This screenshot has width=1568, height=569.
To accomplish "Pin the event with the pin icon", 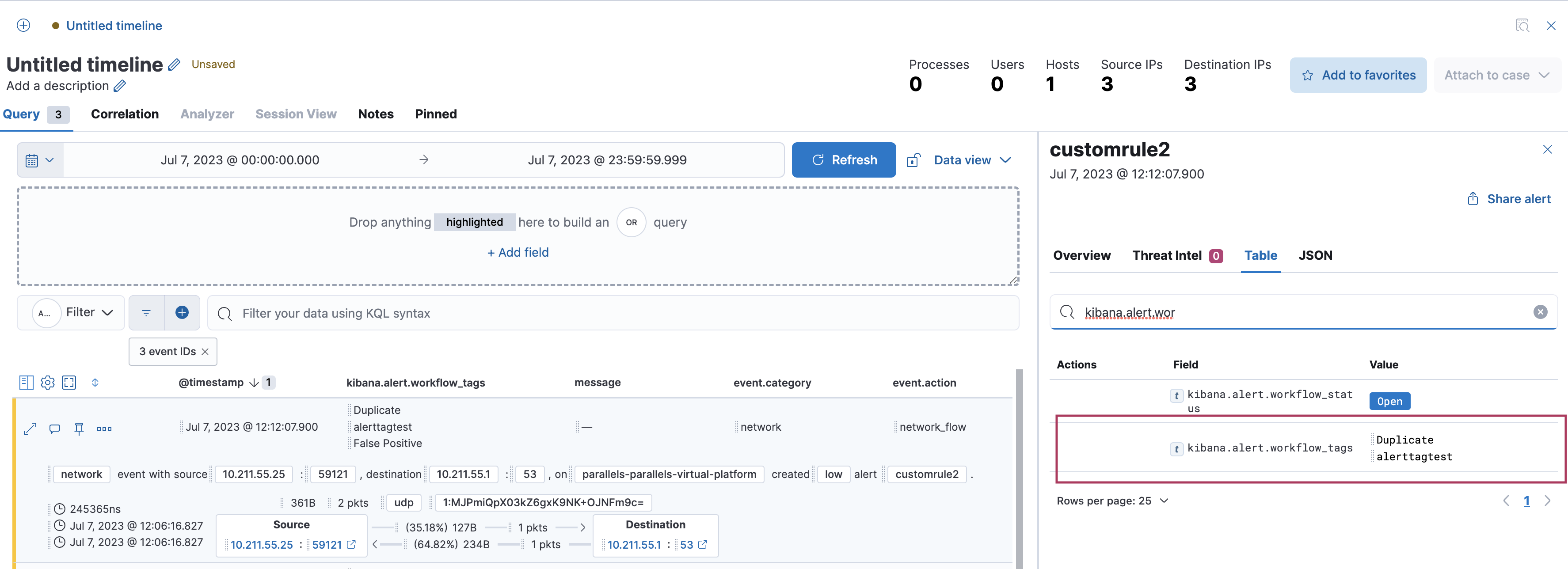I will click(79, 429).
